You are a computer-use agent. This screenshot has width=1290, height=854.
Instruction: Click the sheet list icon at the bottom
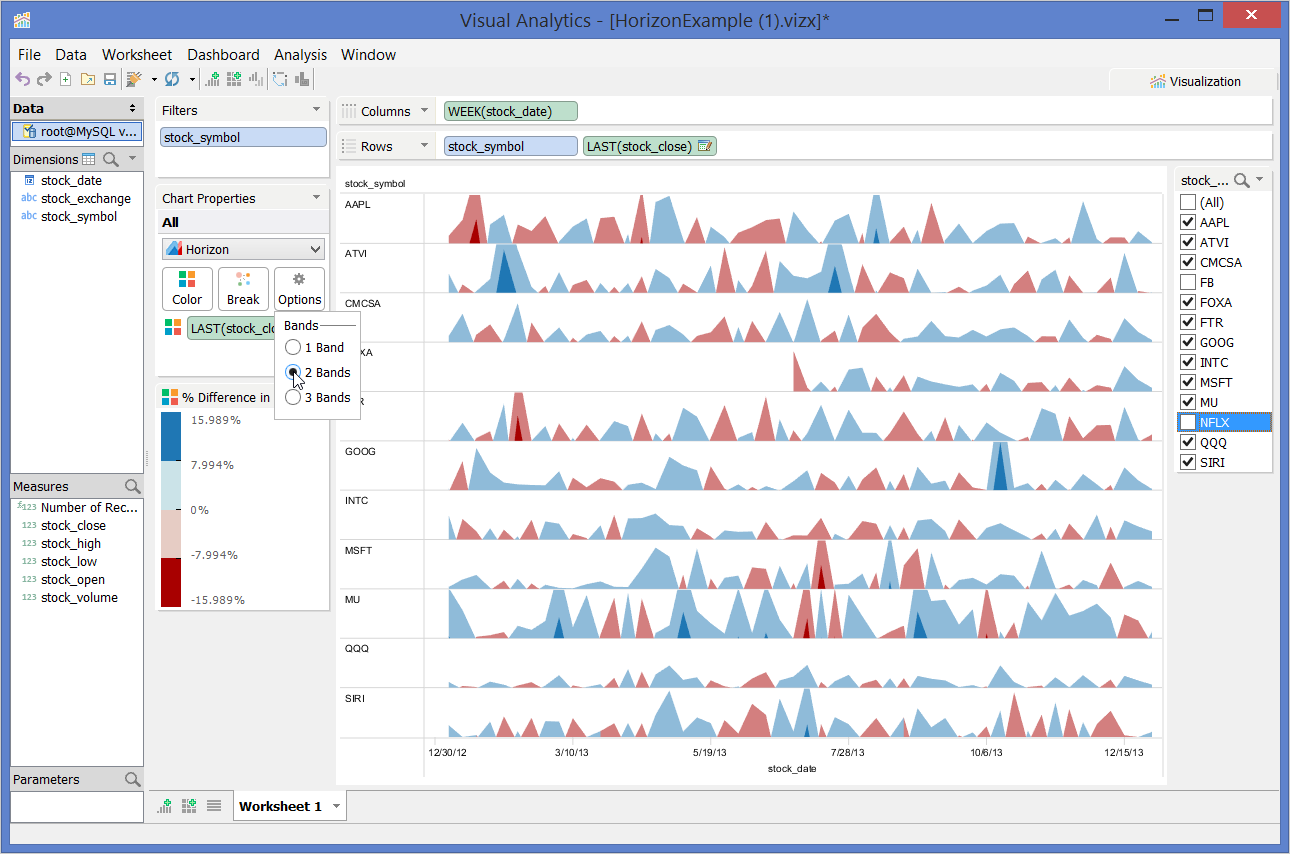214,806
